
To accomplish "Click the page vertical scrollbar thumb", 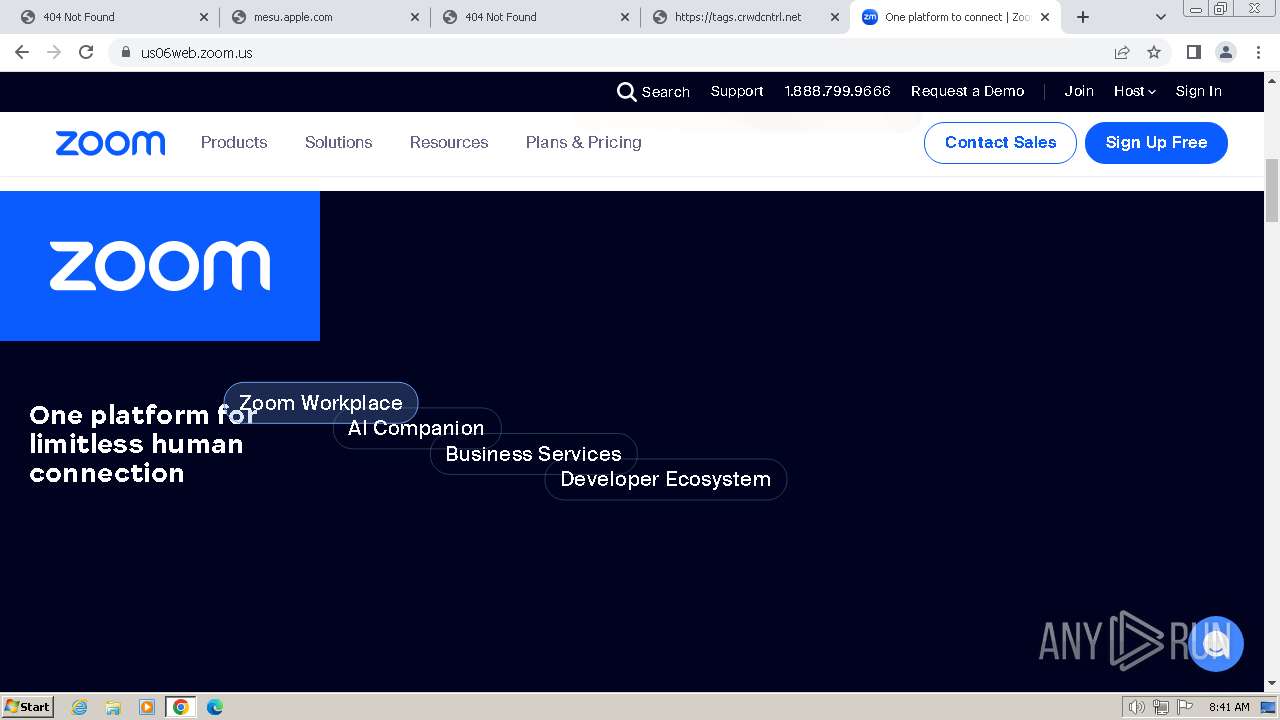I will point(1272,190).
